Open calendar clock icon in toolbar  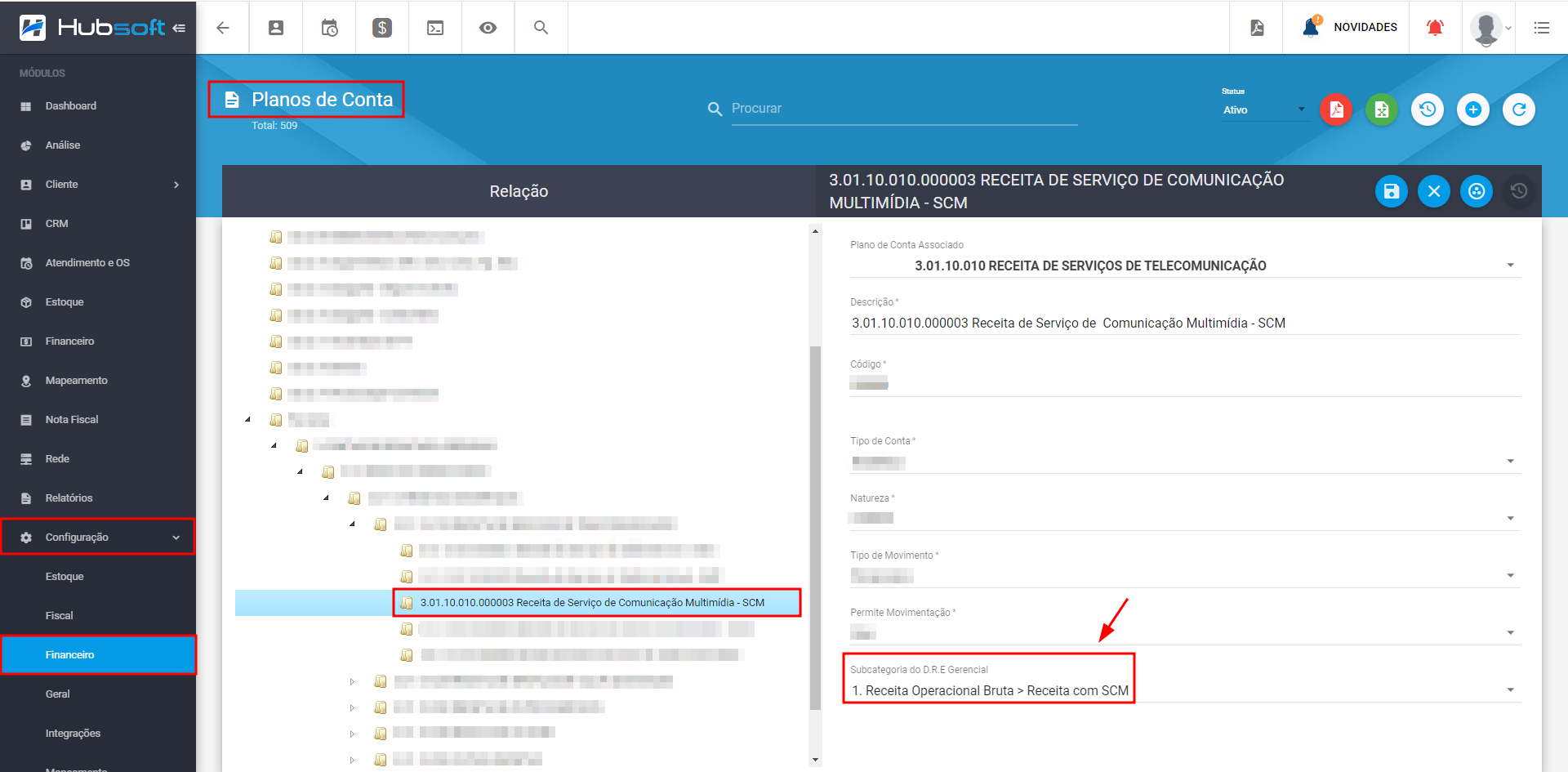(x=329, y=28)
